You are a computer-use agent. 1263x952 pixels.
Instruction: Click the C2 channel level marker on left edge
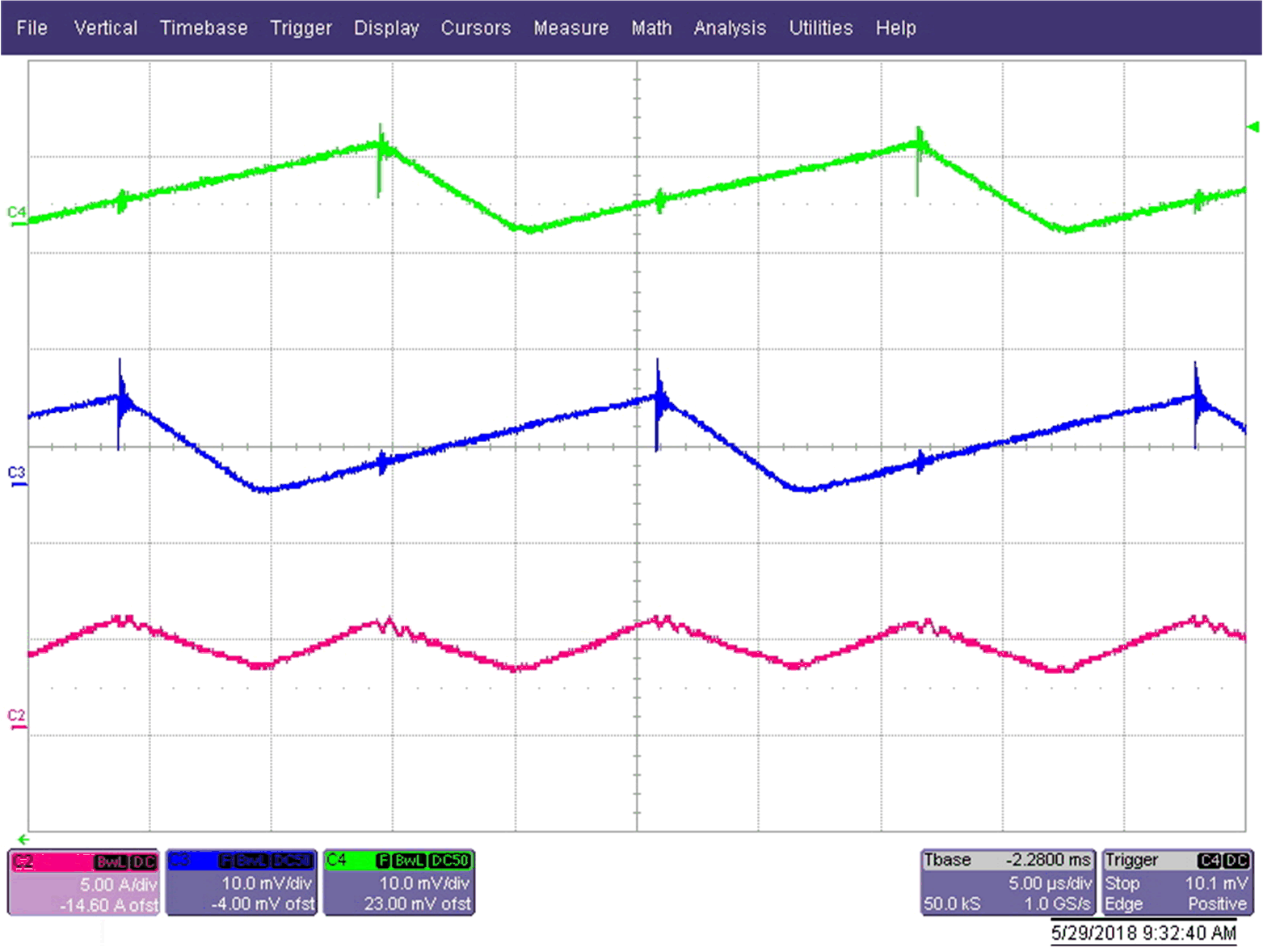[x=16, y=718]
